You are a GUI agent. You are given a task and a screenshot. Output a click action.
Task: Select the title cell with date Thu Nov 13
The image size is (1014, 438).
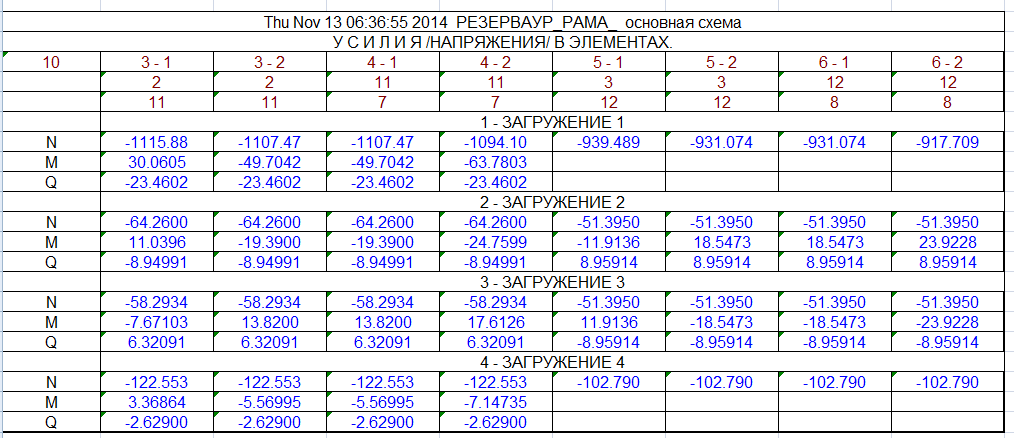tap(502, 22)
